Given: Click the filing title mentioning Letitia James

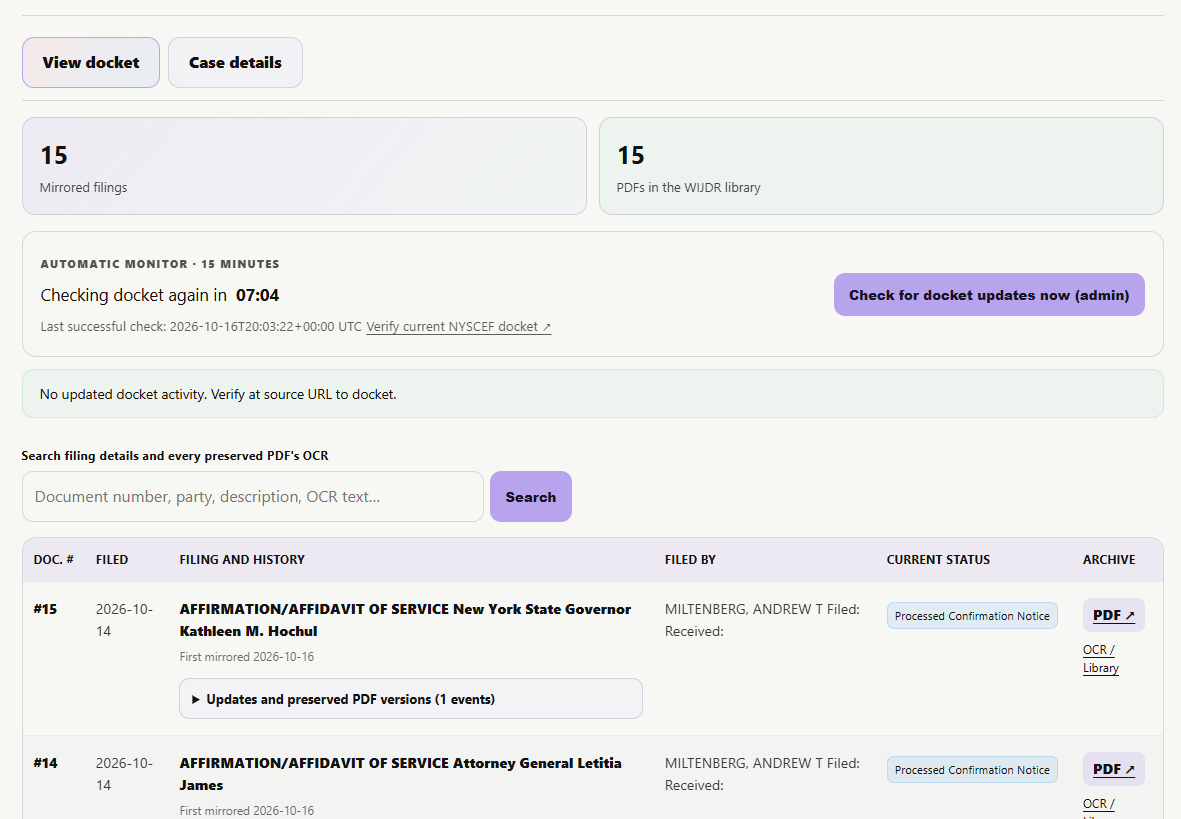Looking at the screenshot, I should tap(400, 774).
